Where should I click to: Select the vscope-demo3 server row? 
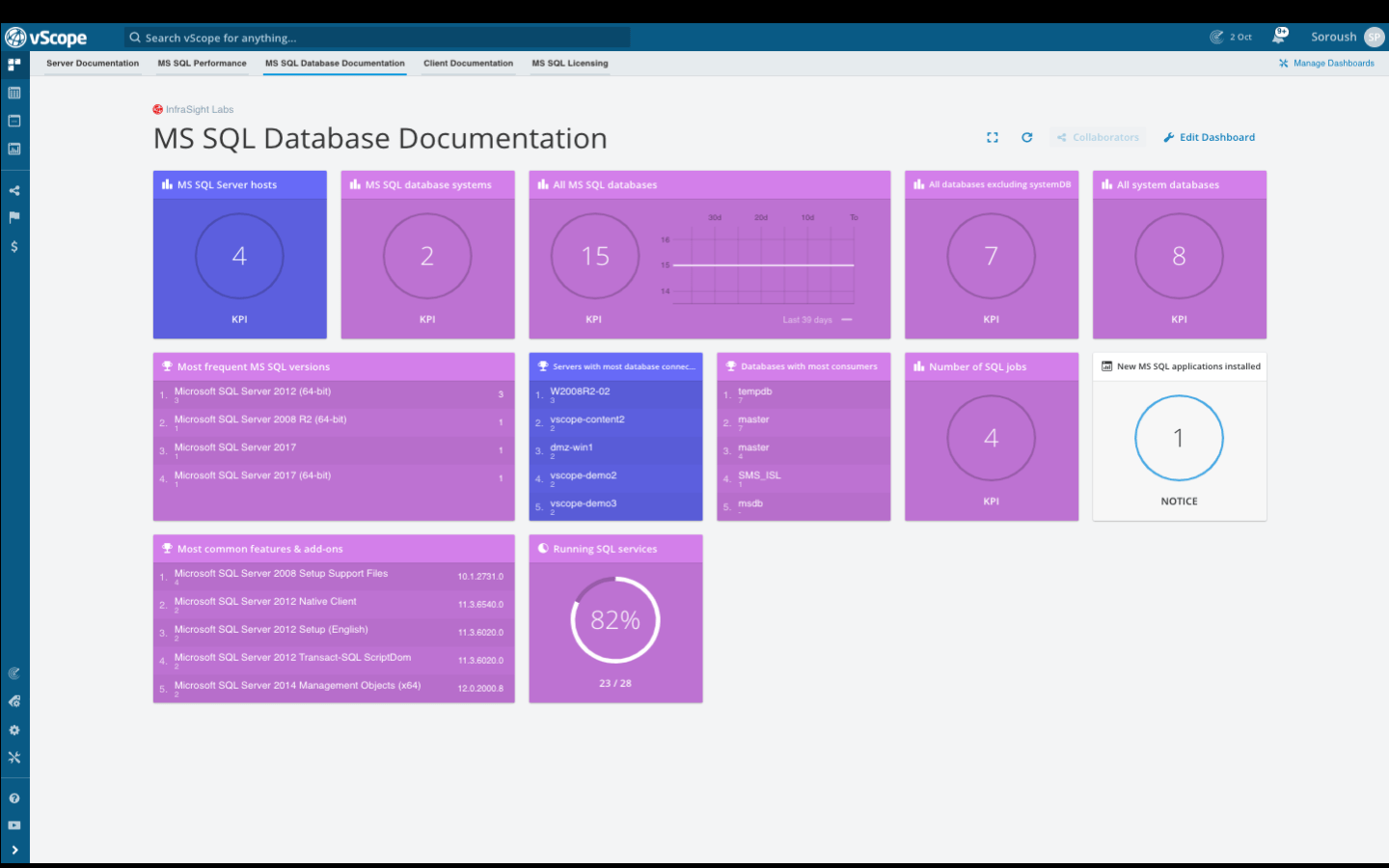click(x=615, y=506)
